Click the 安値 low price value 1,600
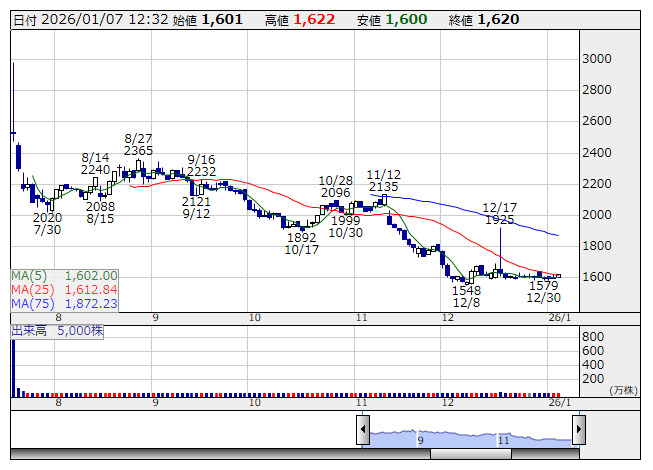The width and height of the screenshot is (653, 470). point(406,19)
